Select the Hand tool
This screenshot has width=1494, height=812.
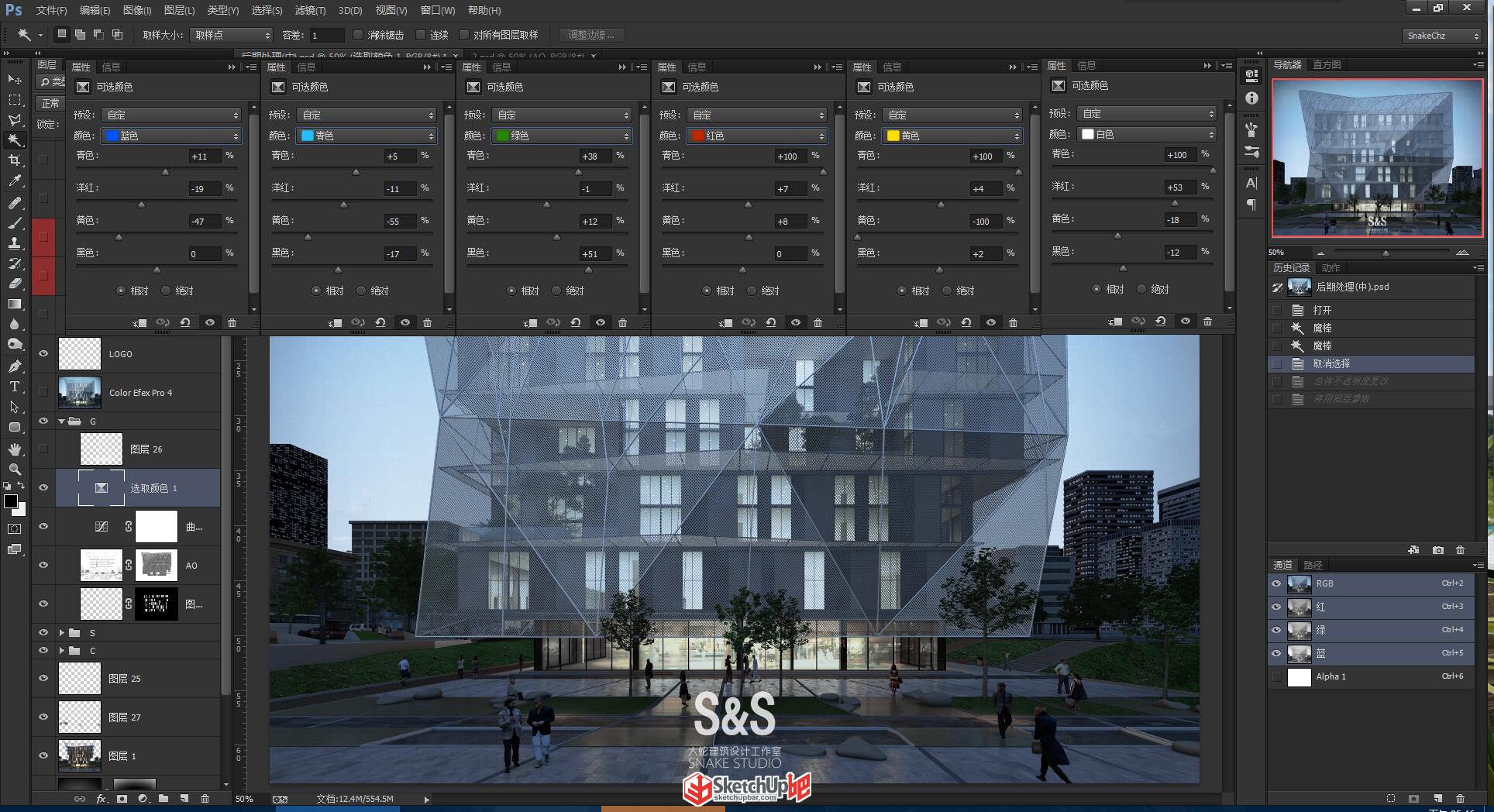click(x=15, y=449)
